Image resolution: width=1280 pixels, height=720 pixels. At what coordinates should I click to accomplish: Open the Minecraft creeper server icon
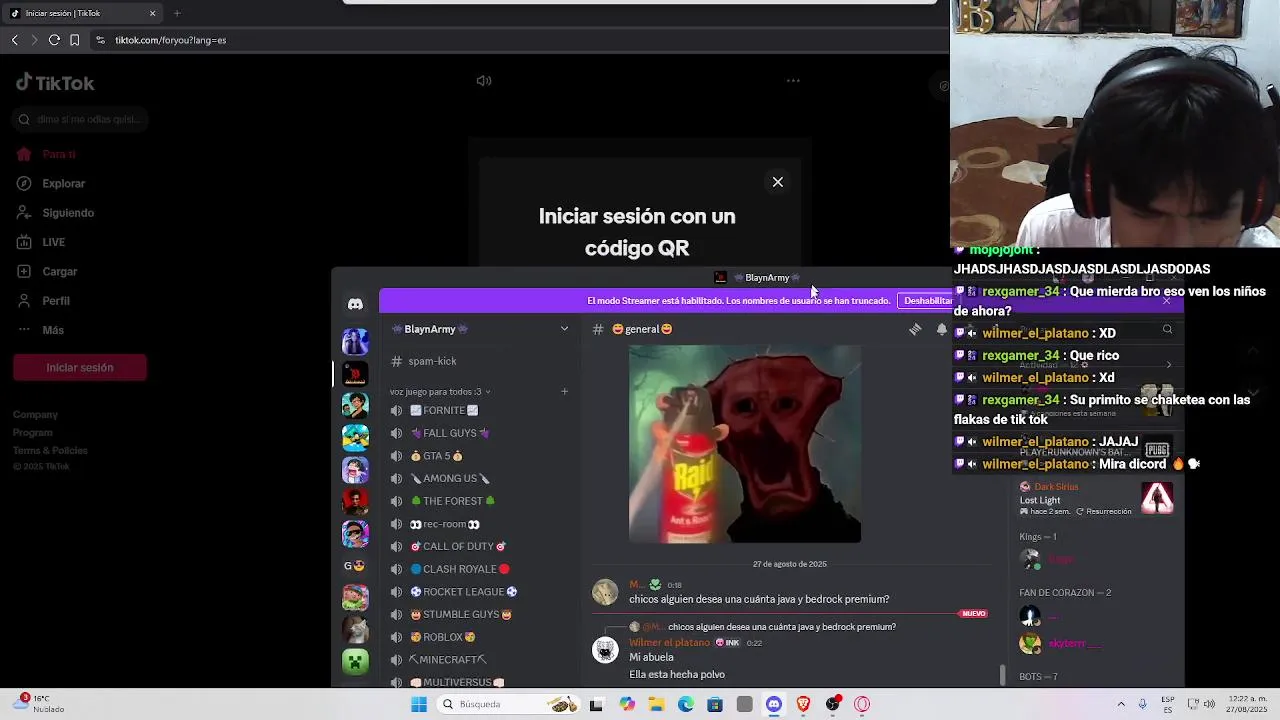point(355,661)
